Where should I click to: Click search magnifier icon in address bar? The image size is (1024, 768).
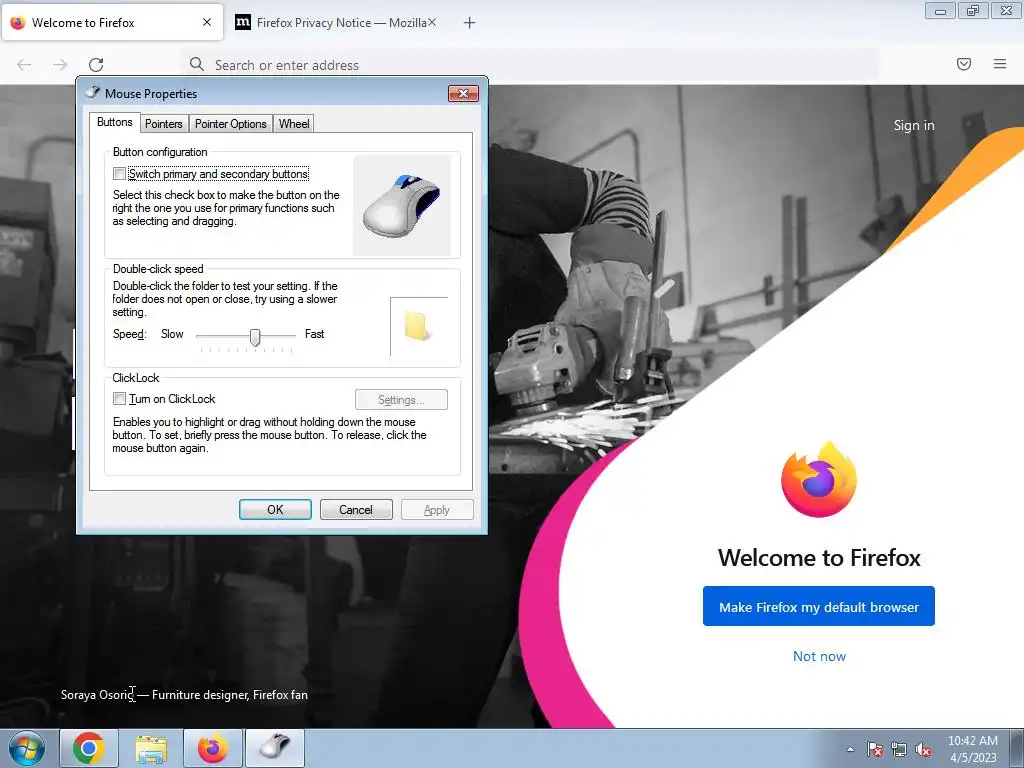click(197, 64)
